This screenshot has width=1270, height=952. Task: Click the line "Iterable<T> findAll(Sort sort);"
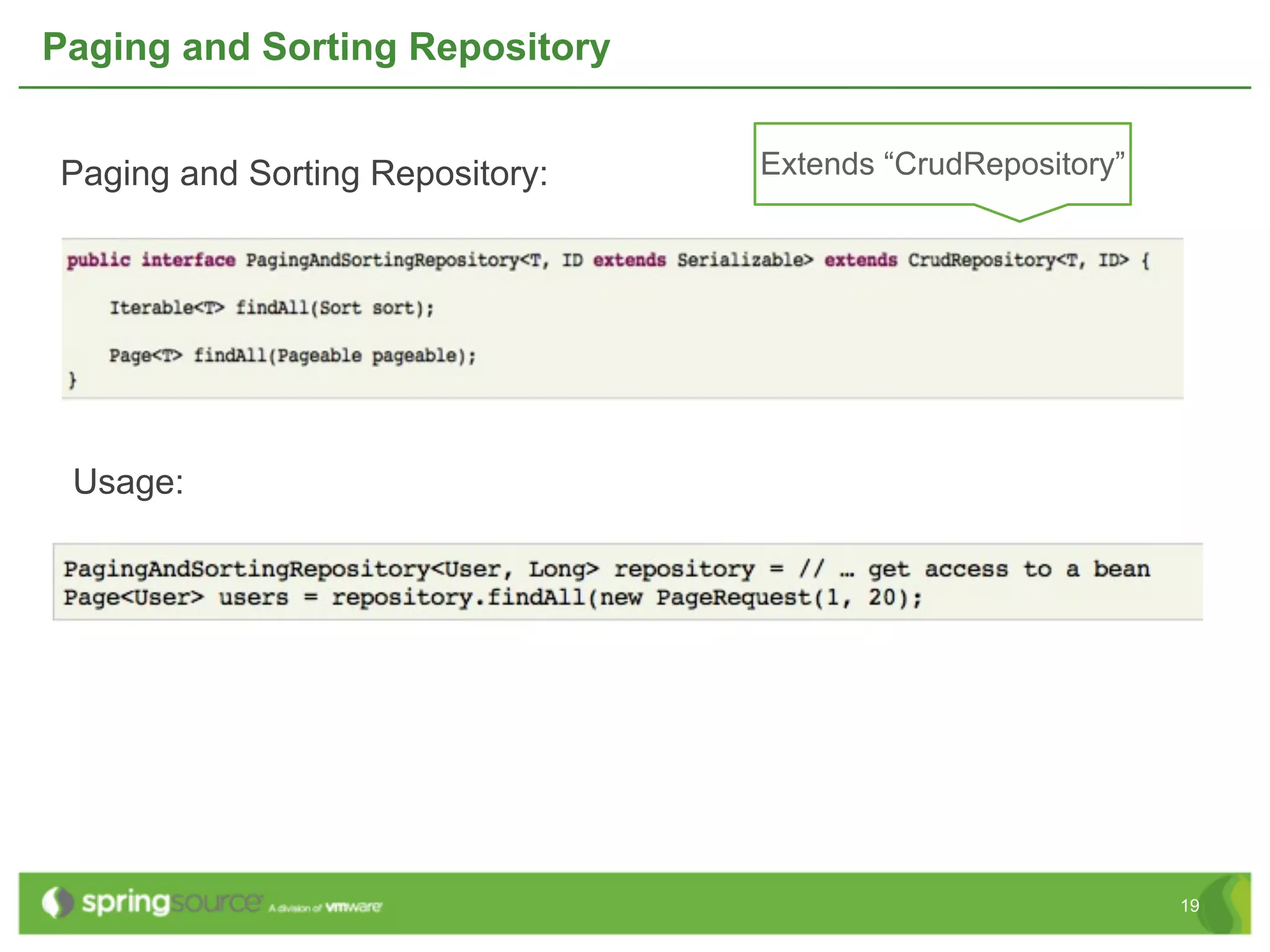tap(272, 308)
